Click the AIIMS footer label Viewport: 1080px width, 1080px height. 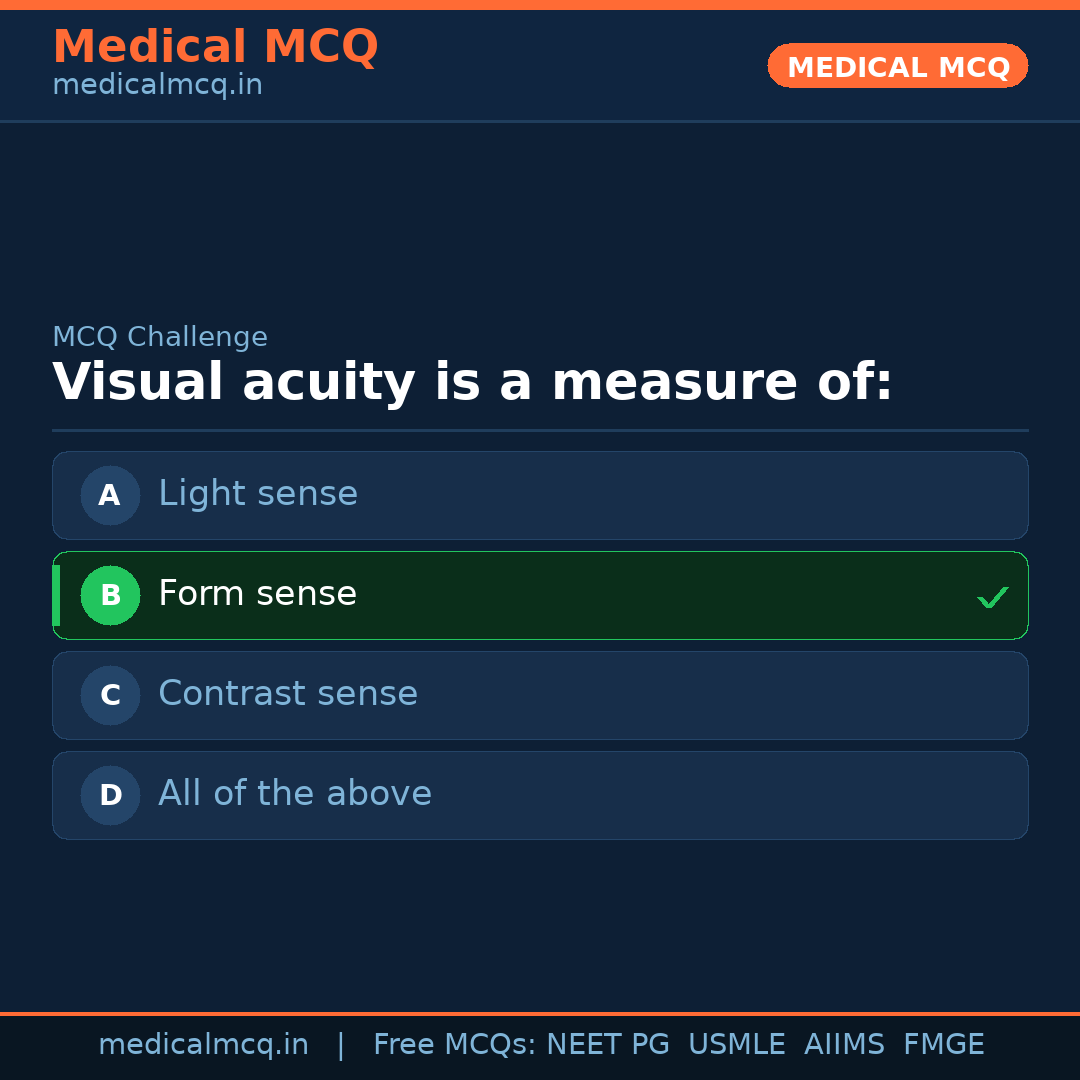point(844,1045)
